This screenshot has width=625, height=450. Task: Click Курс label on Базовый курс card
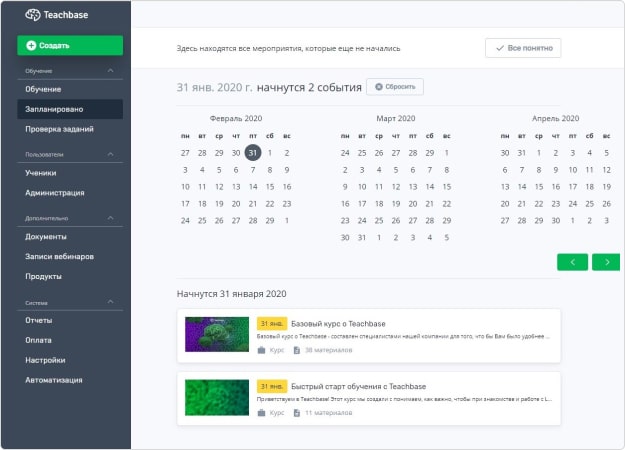pos(277,350)
